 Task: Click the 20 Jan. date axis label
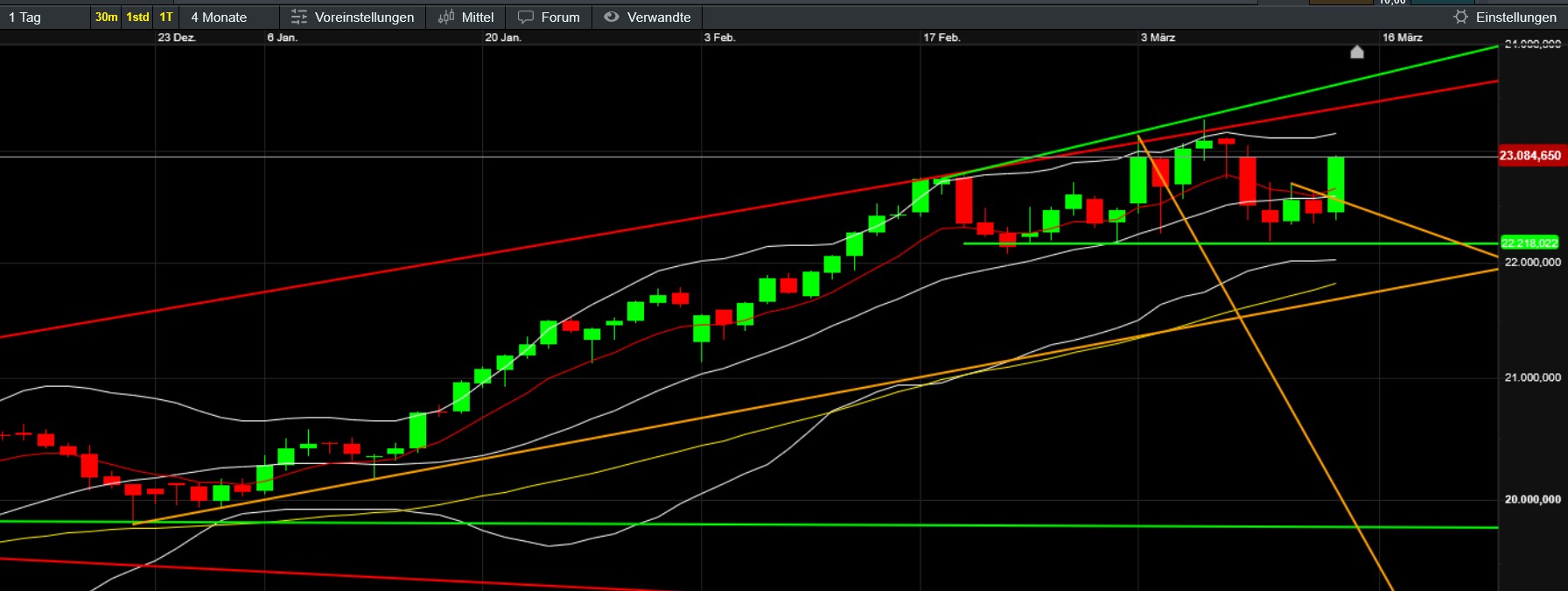(503, 38)
